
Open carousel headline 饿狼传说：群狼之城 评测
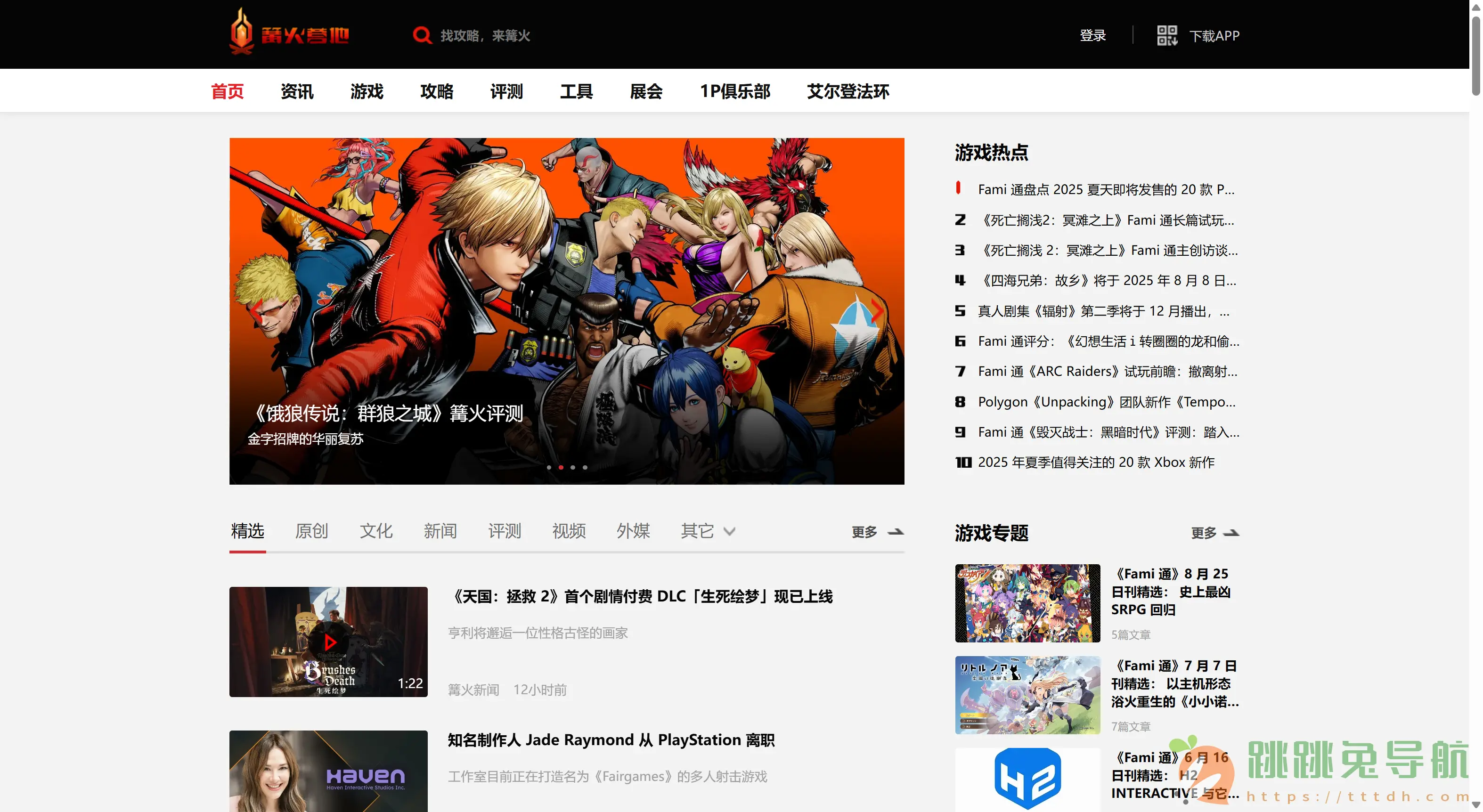click(386, 413)
